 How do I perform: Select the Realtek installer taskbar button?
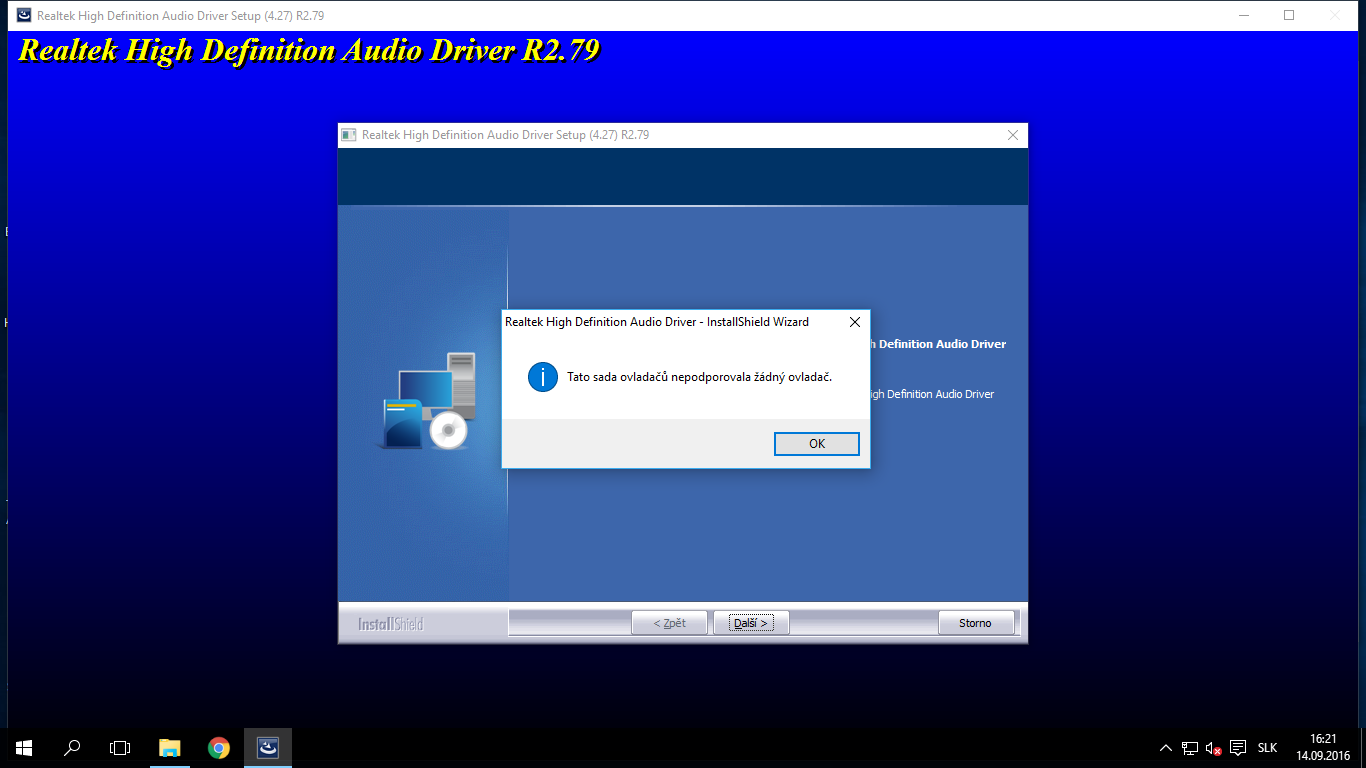pyautogui.click(x=268, y=747)
